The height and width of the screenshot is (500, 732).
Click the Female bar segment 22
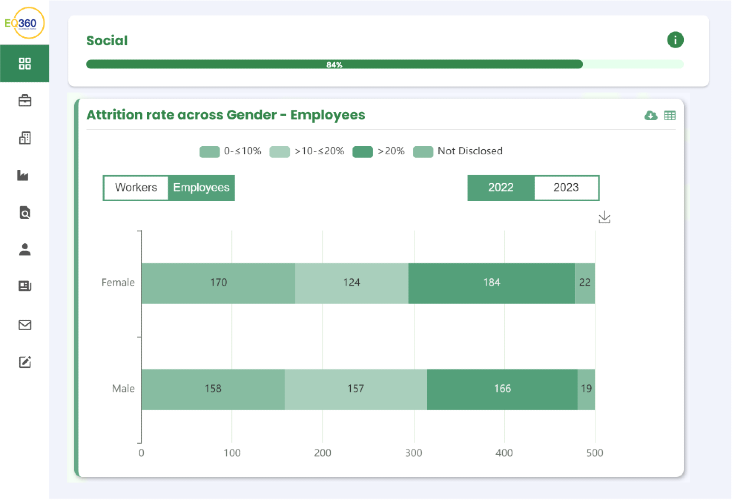[x=585, y=283]
